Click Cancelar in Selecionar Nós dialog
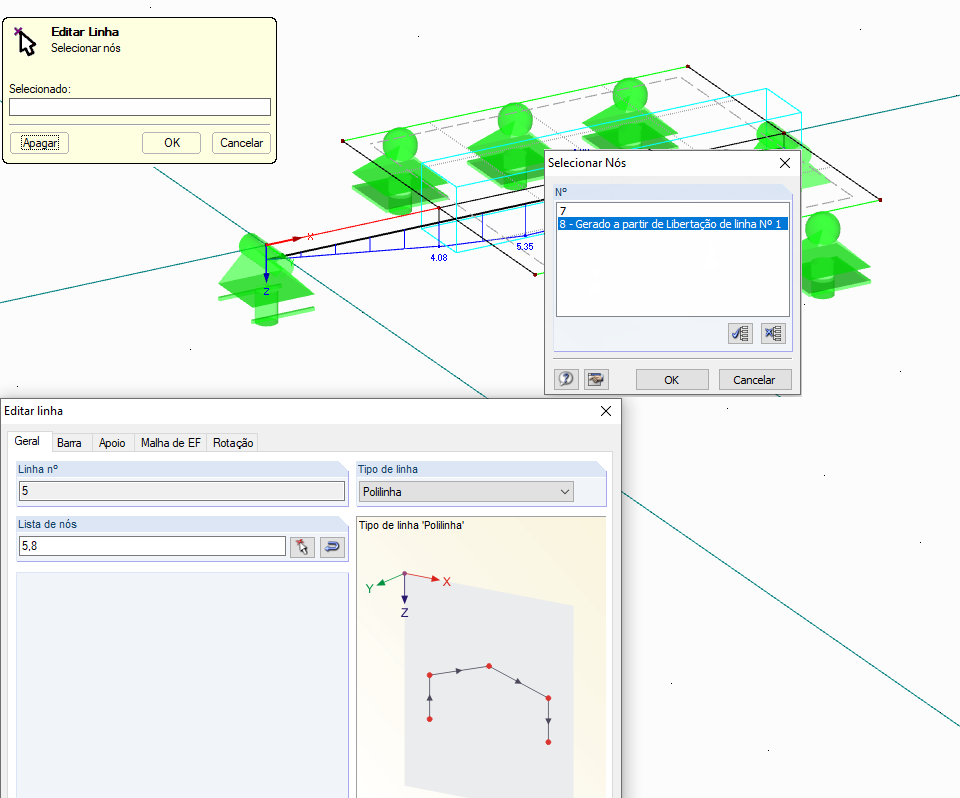The image size is (960, 798). tap(754, 380)
